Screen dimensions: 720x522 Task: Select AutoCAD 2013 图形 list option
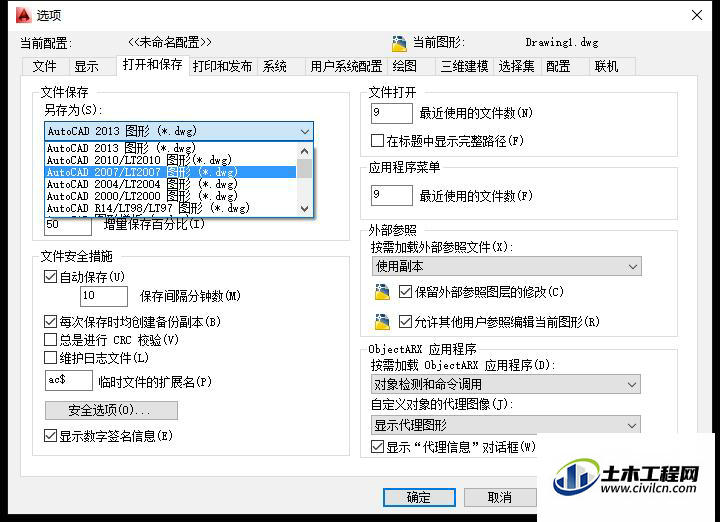[171, 148]
